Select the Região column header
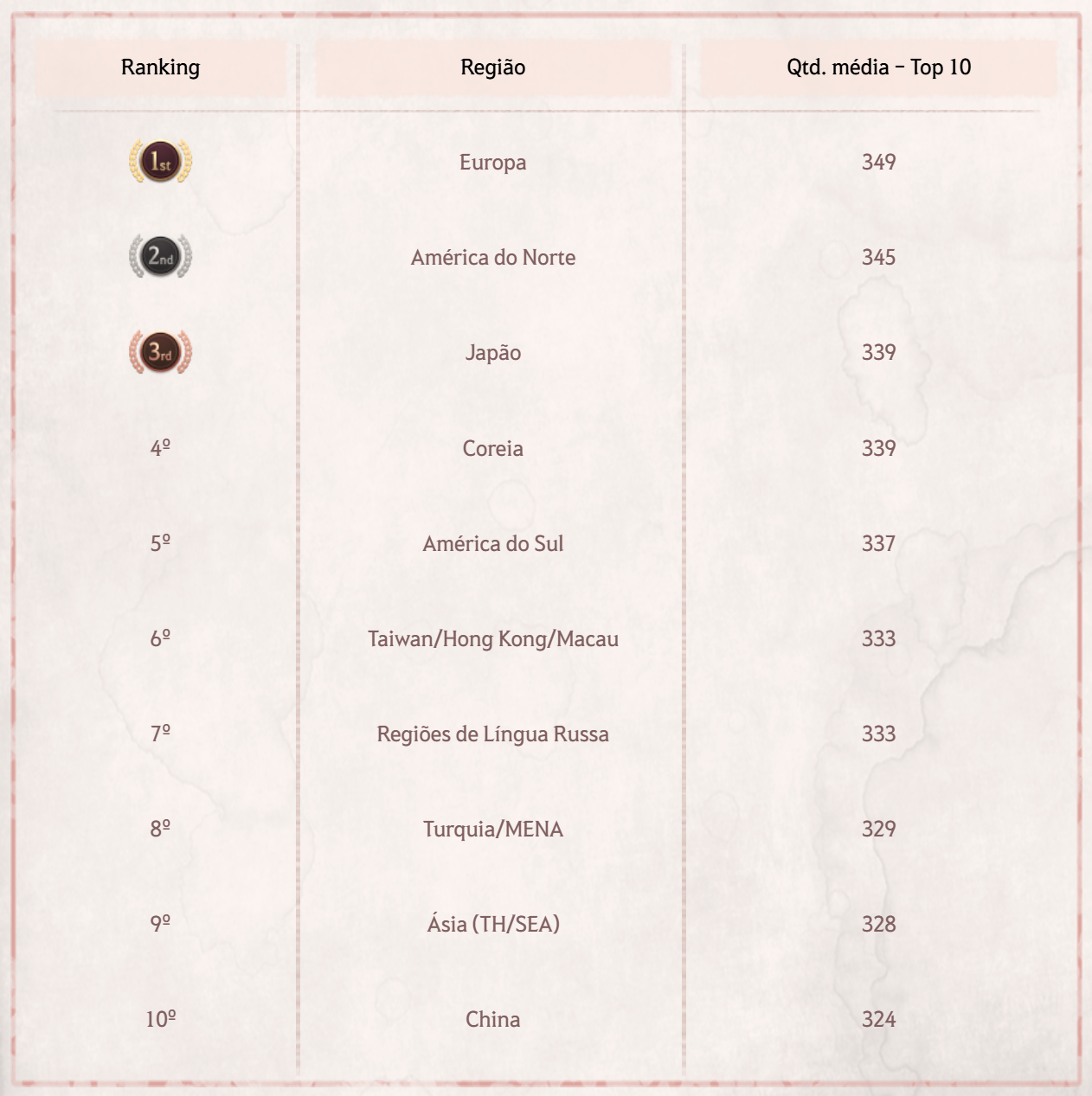 tap(492, 67)
